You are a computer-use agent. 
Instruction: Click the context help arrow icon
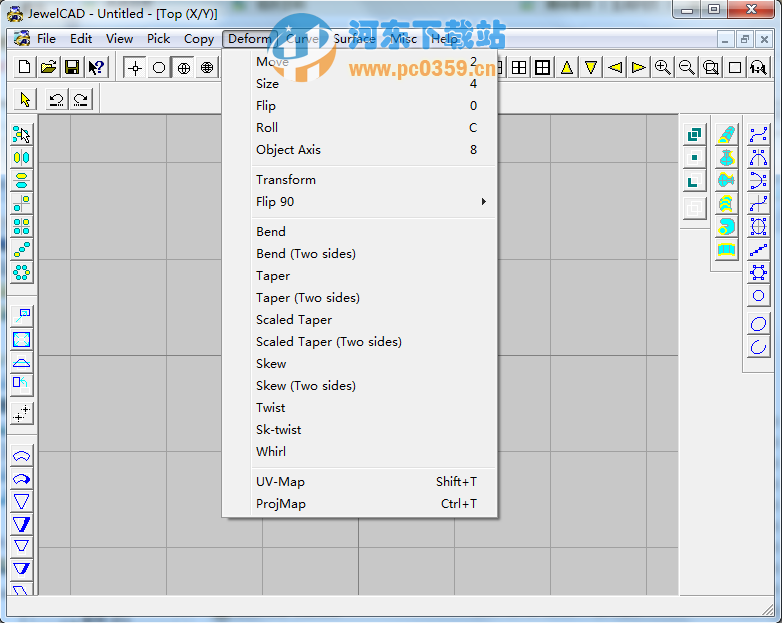[x=96, y=67]
